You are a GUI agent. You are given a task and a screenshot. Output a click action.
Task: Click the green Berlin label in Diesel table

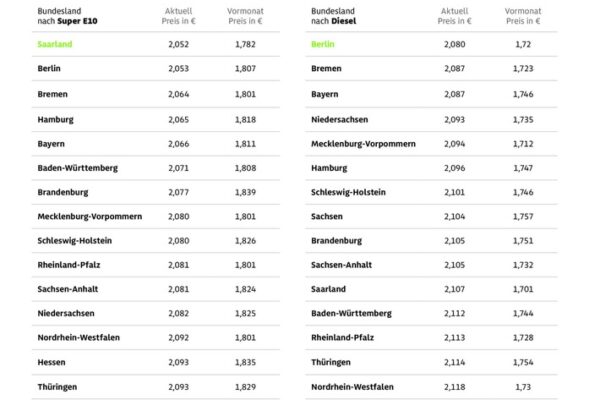tap(323, 44)
